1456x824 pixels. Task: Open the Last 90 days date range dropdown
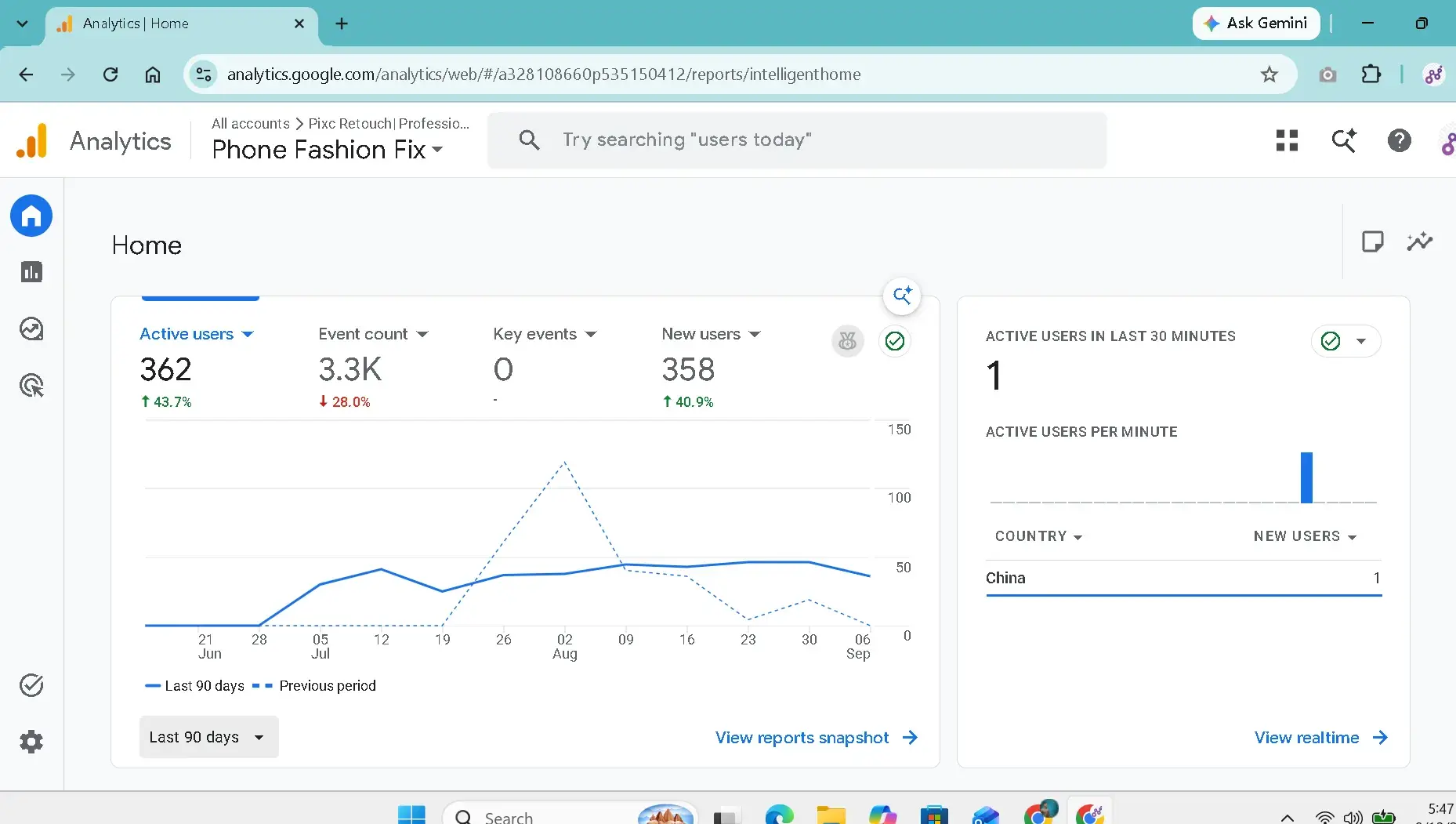(208, 737)
